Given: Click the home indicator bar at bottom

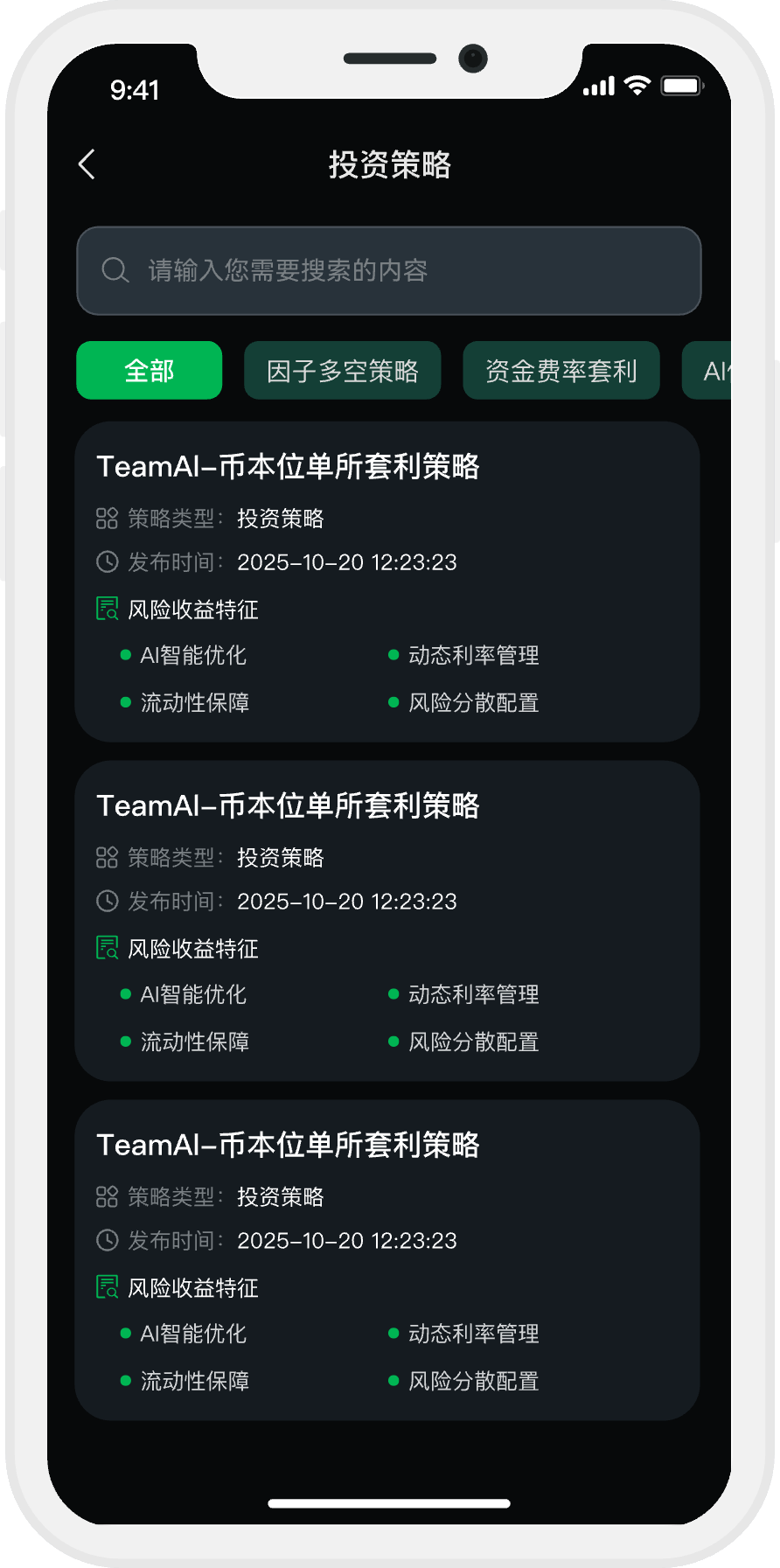Looking at the screenshot, I should click(389, 1503).
